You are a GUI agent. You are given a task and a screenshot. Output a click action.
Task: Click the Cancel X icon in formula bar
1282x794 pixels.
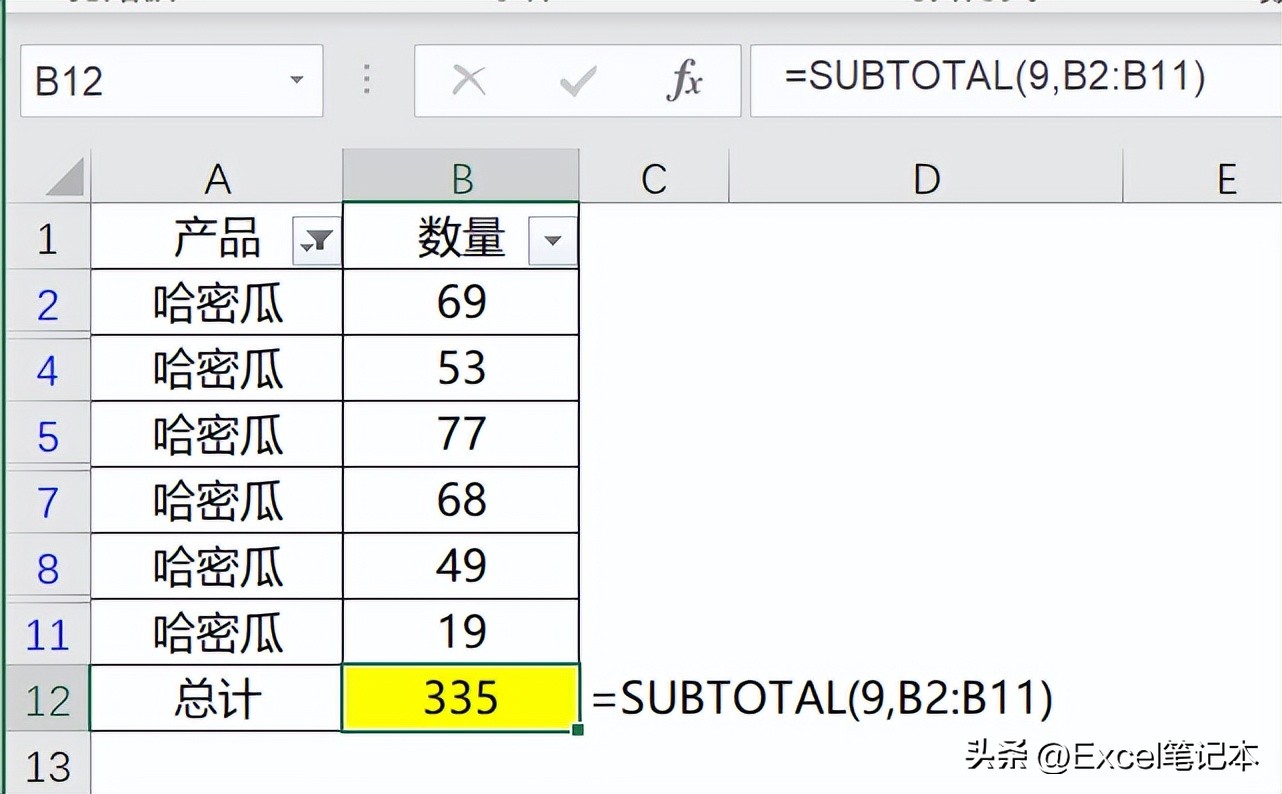click(x=469, y=80)
